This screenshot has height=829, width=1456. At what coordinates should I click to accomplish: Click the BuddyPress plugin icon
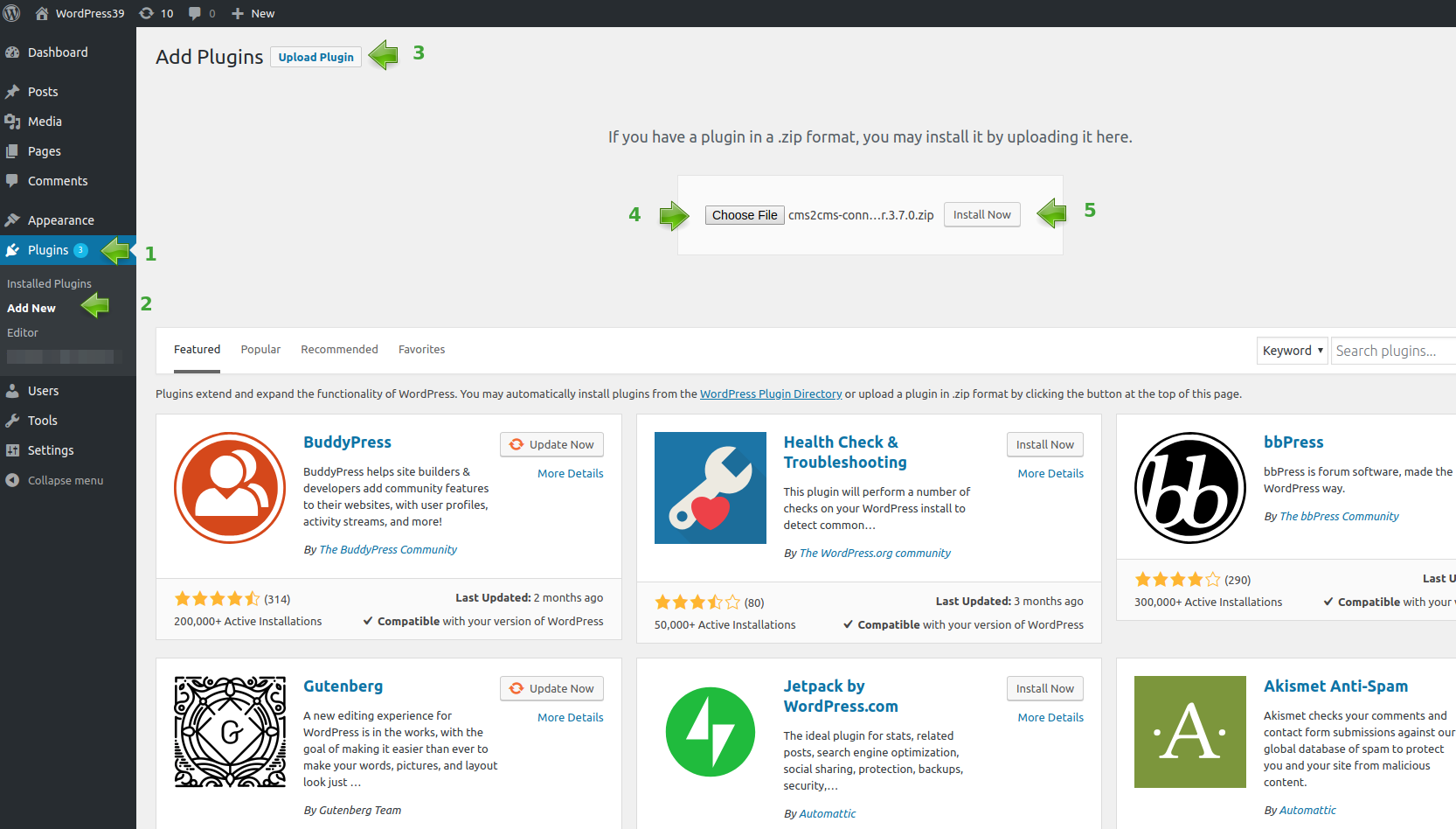click(x=230, y=488)
